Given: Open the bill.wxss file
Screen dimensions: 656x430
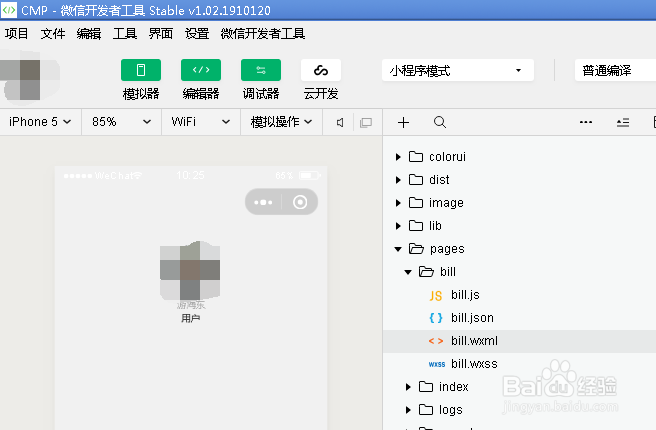Looking at the screenshot, I should (474, 364).
